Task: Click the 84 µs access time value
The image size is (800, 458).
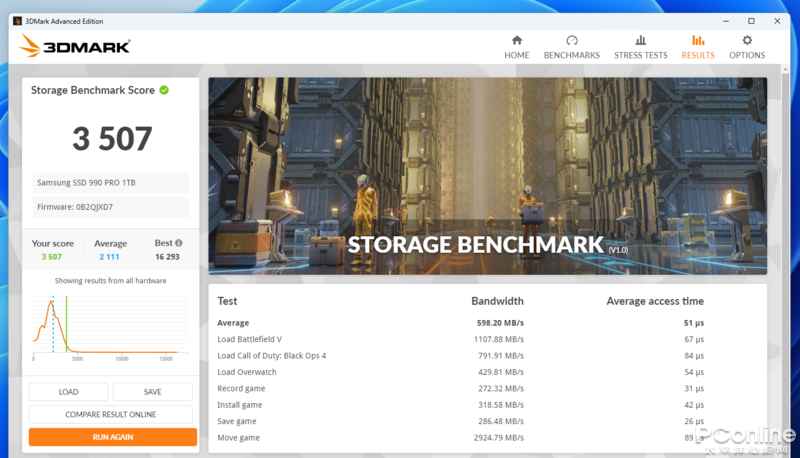Action: tap(694, 355)
